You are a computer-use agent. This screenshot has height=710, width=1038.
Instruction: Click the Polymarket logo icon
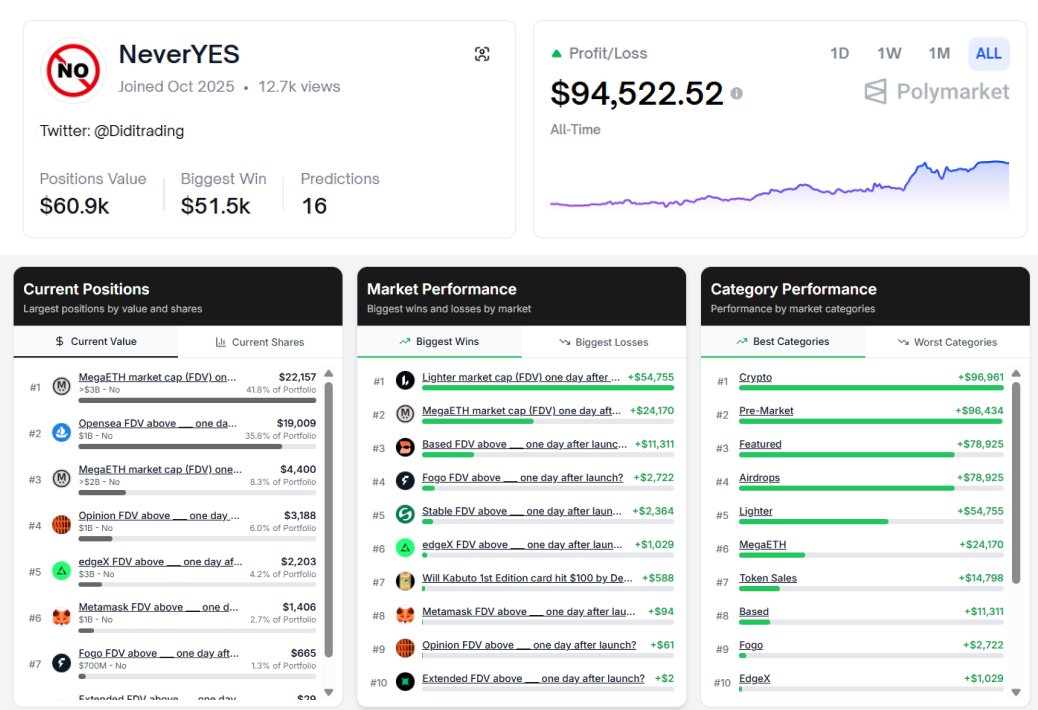[875, 91]
